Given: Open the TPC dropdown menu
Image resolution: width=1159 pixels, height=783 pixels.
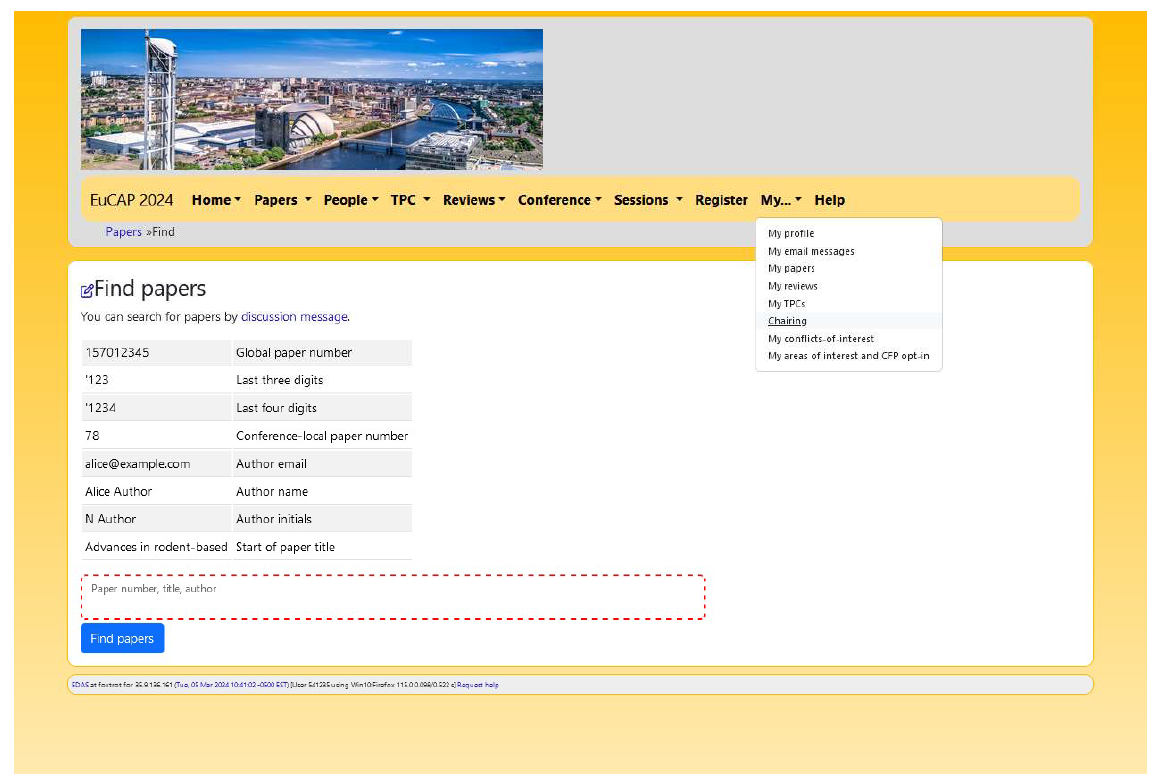Looking at the screenshot, I should tap(410, 200).
